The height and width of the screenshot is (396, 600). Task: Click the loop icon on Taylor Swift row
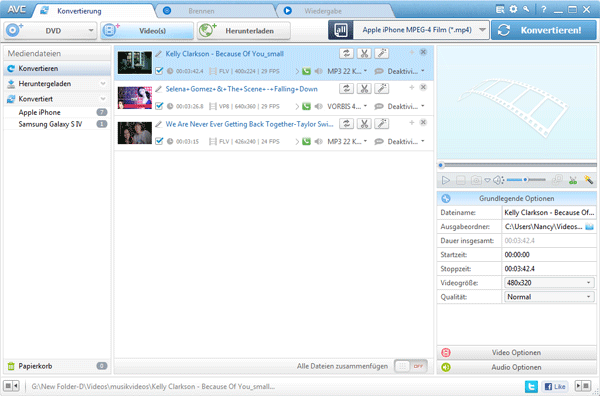pos(346,124)
